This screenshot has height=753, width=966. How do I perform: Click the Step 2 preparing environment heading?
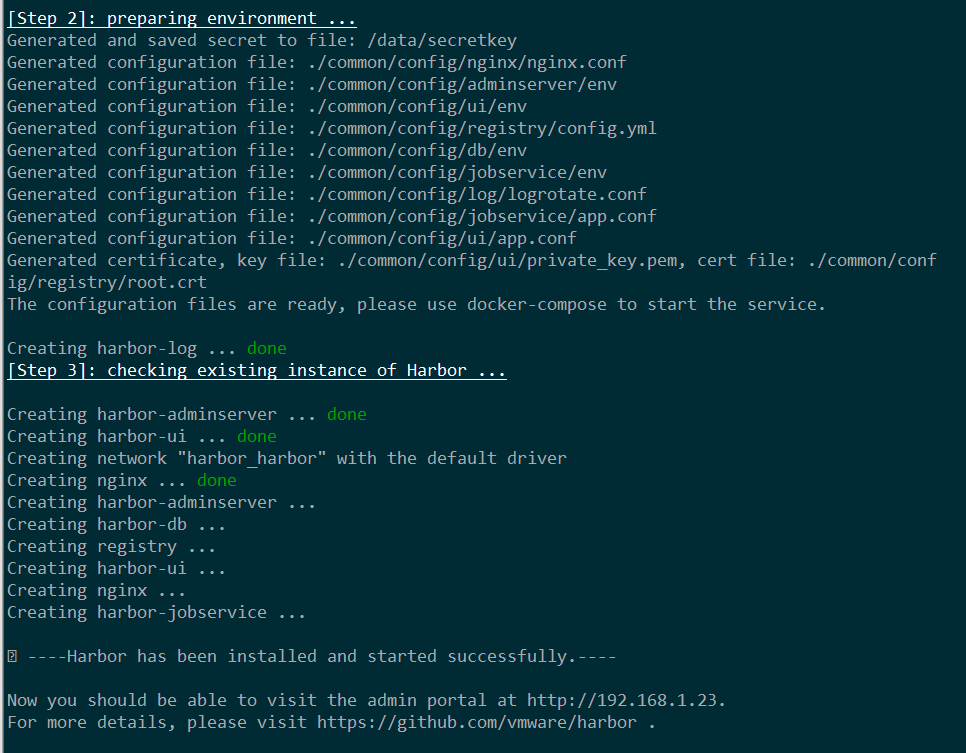click(182, 18)
